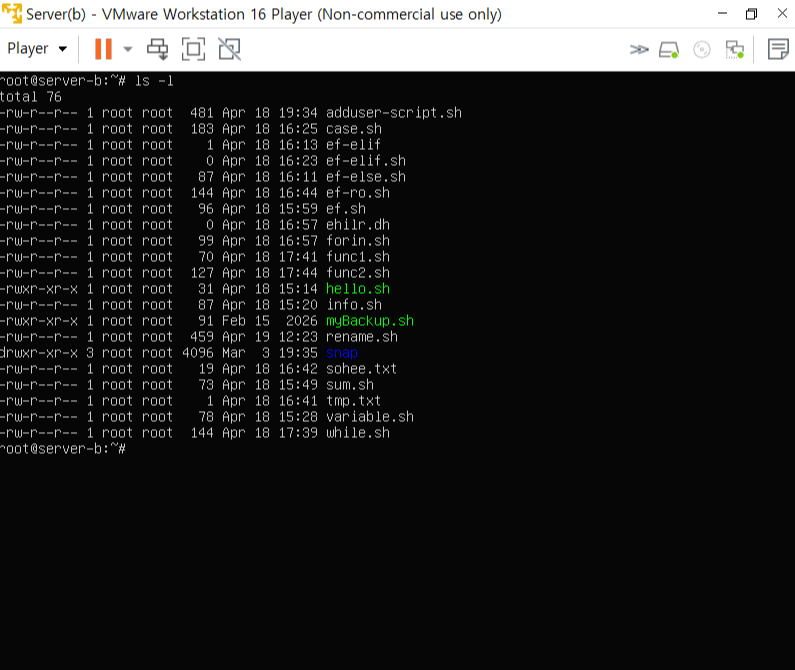The width and height of the screenshot is (795, 670).
Task: Restore down the VMware window
Action: (751, 14)
